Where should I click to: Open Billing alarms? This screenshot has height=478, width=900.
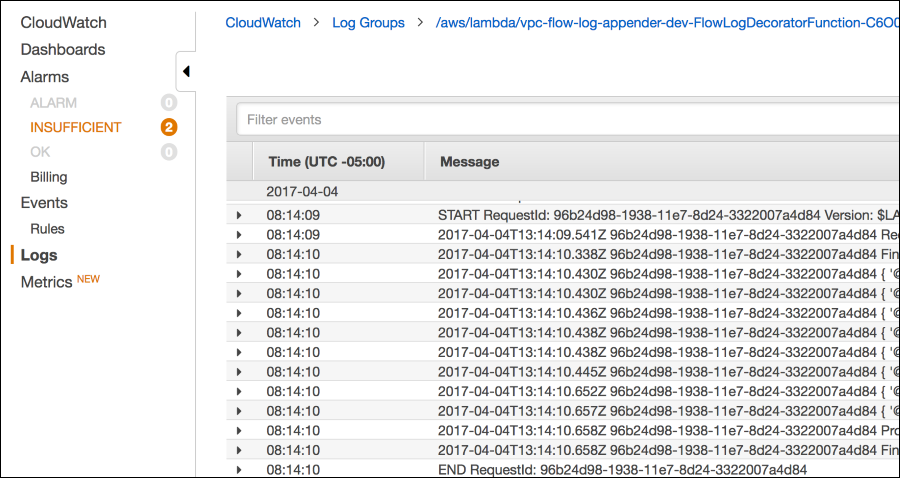tap(49, 177)
